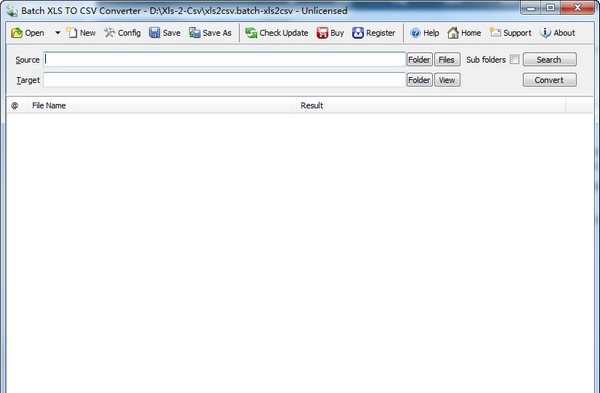This screenshot has width=600, height=393.
Task: Choose the Save As icon
Action: tap(195, 33)
